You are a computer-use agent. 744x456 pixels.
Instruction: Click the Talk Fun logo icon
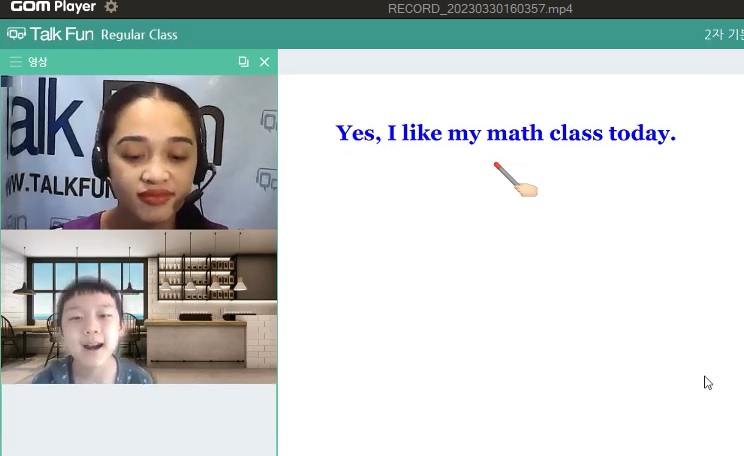tap(16, 34)
